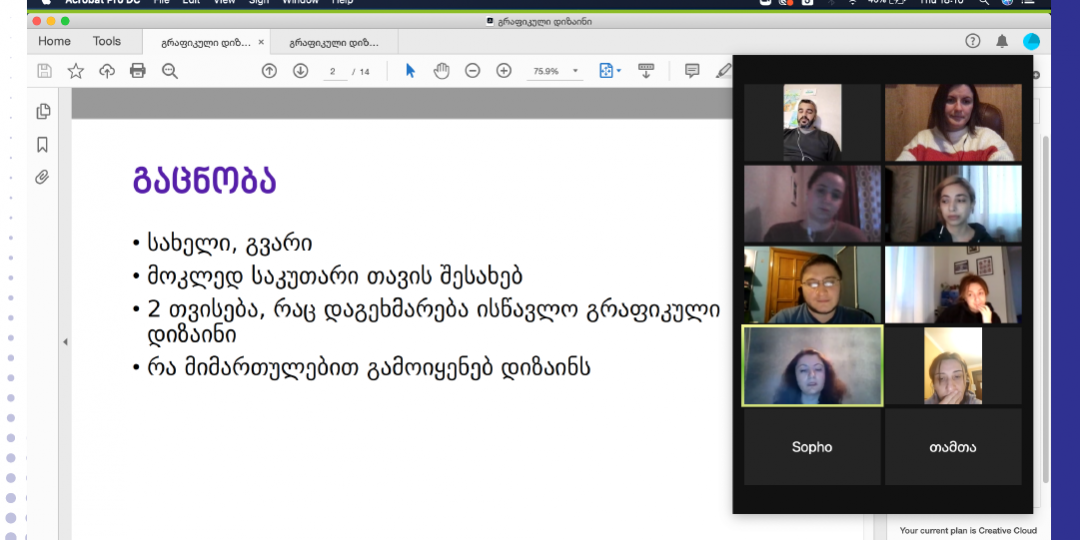Image resolution: width=1080 pixels, height=540 pixels.
Task: Click the page number input field
Action: [334, 72]
